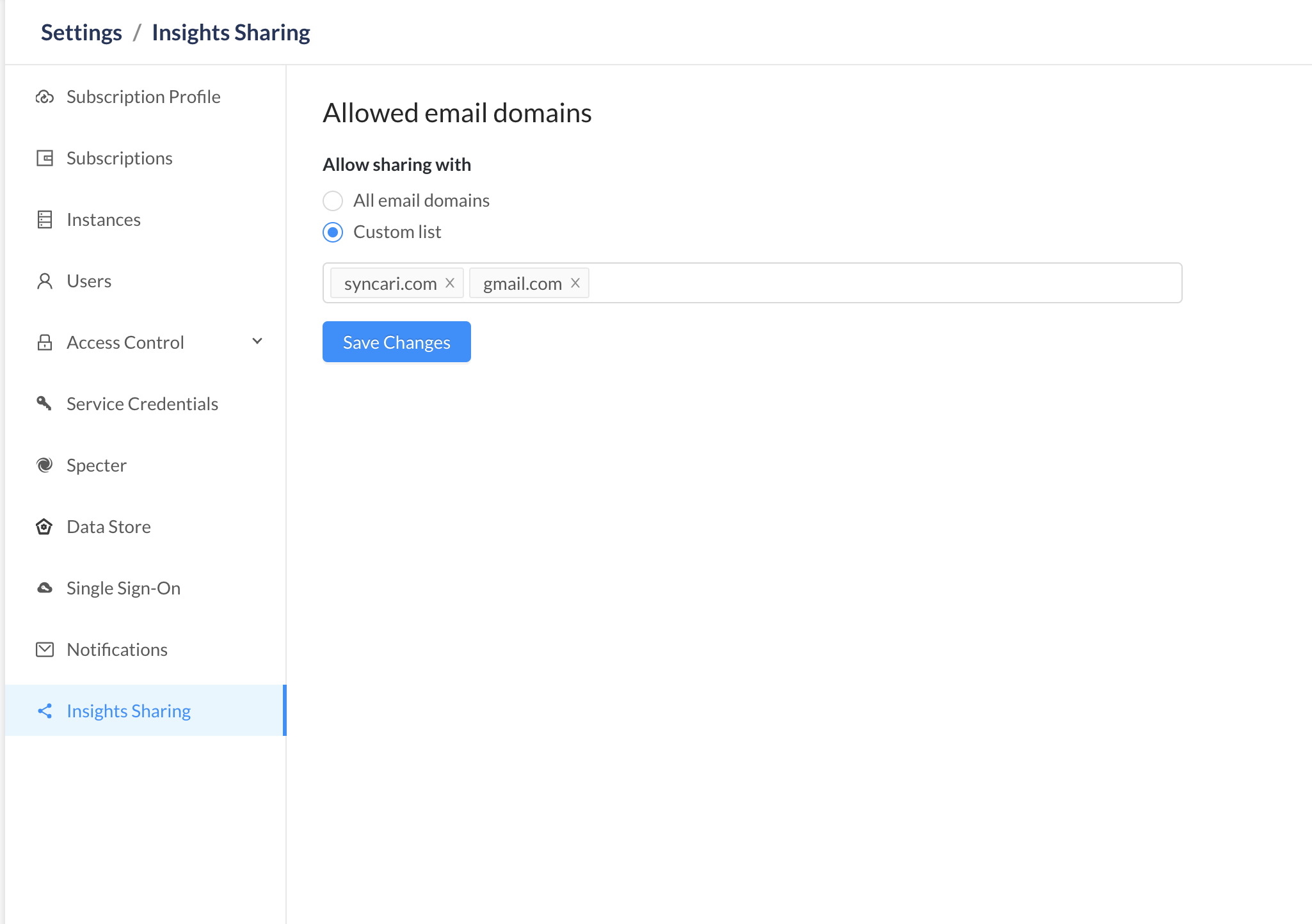Go to Instances settings

(146, 219)
